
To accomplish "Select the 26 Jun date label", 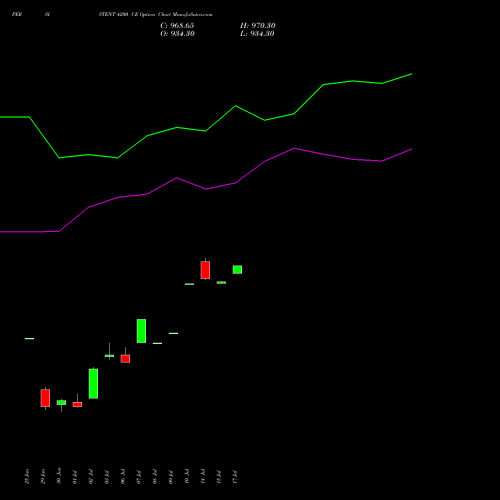I will click(x=27, y=476).
